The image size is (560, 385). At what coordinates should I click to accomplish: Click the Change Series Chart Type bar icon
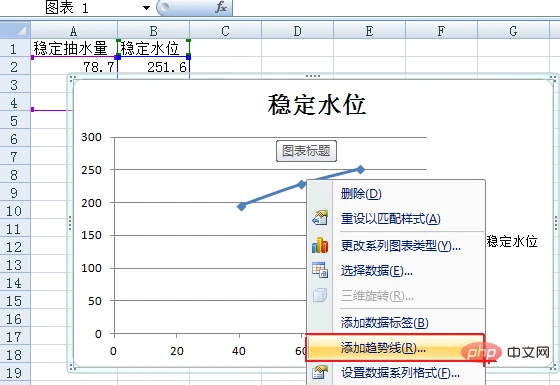(x=320, y=245)
